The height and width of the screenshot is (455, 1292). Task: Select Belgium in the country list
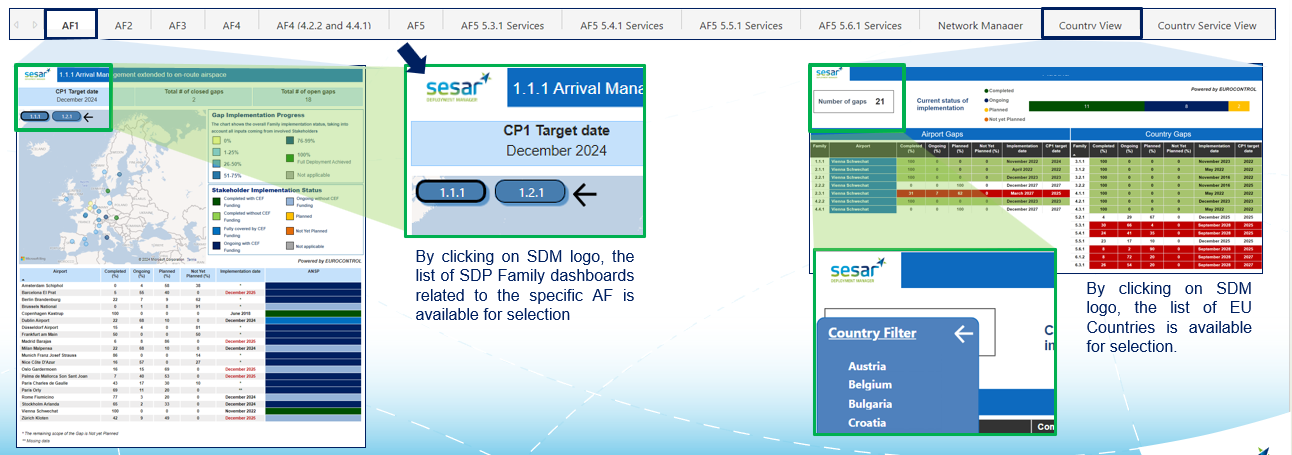[x=869, y=385]
